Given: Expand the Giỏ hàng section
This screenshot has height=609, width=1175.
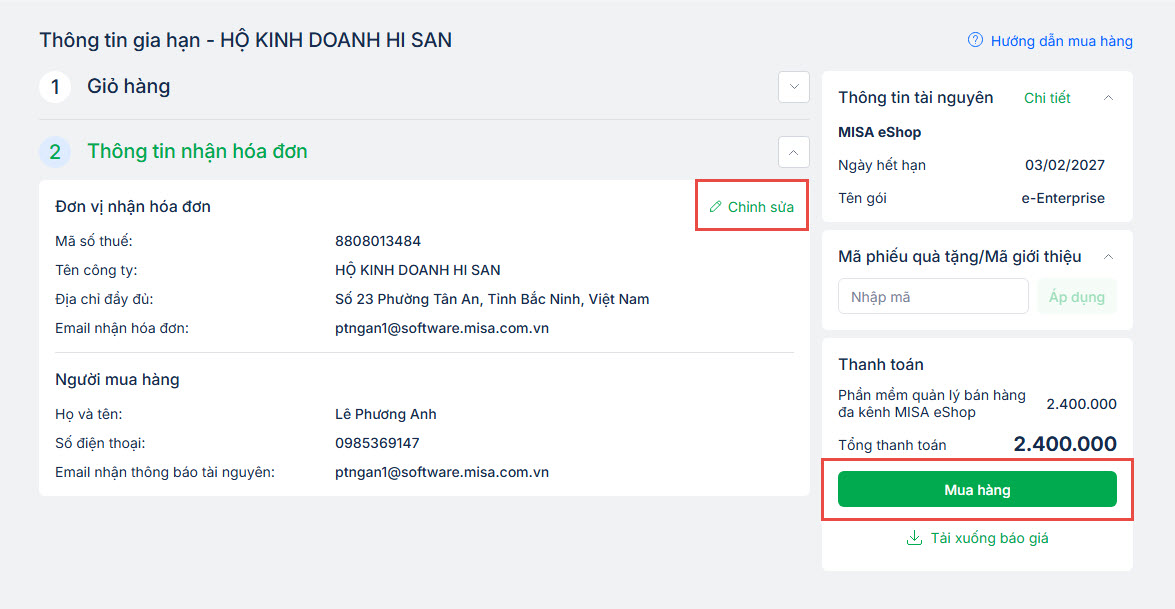Looking at the screenshot, I should click(x=793, y=87).
